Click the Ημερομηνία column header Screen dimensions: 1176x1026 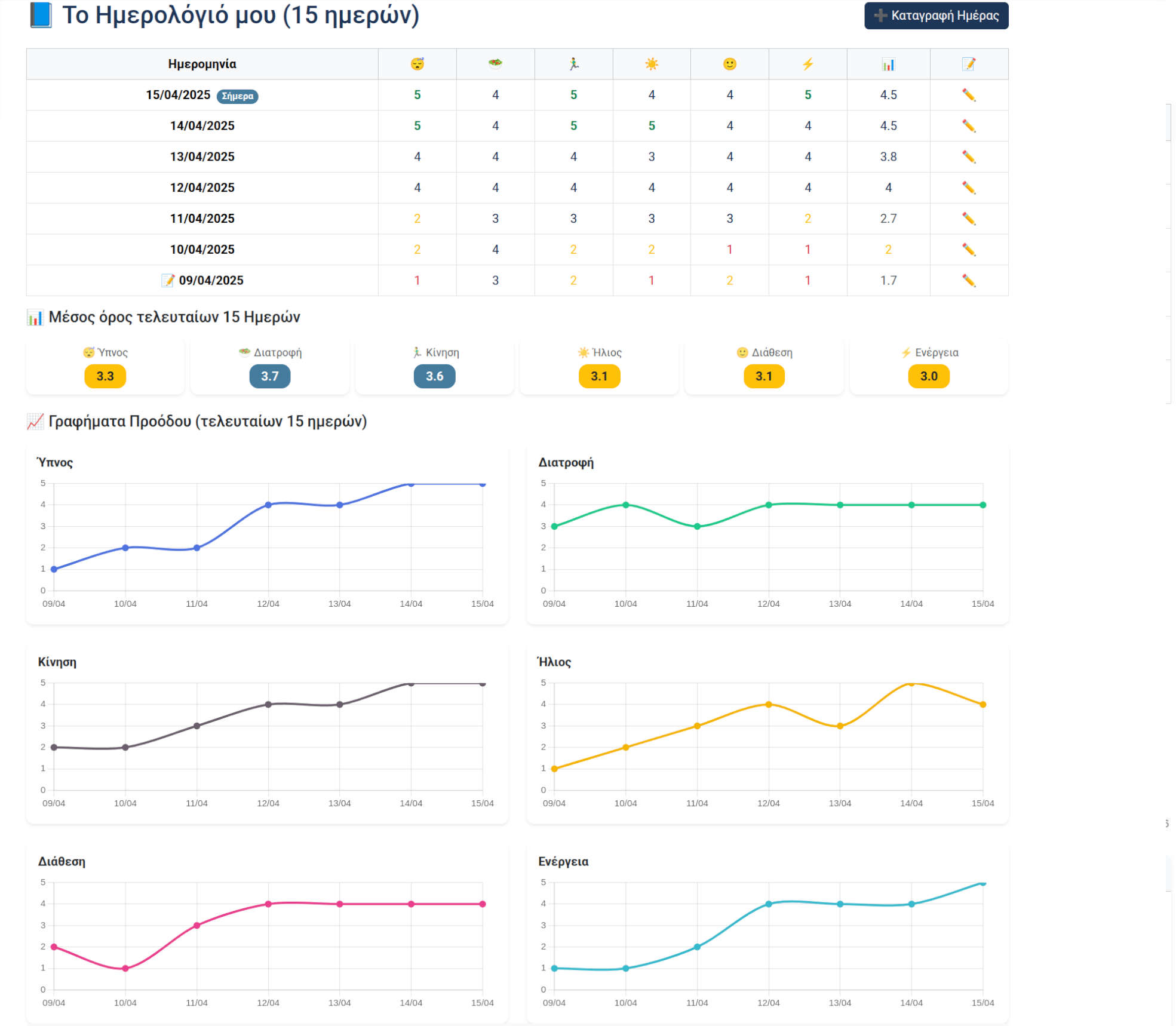click(x=202, y=64)
